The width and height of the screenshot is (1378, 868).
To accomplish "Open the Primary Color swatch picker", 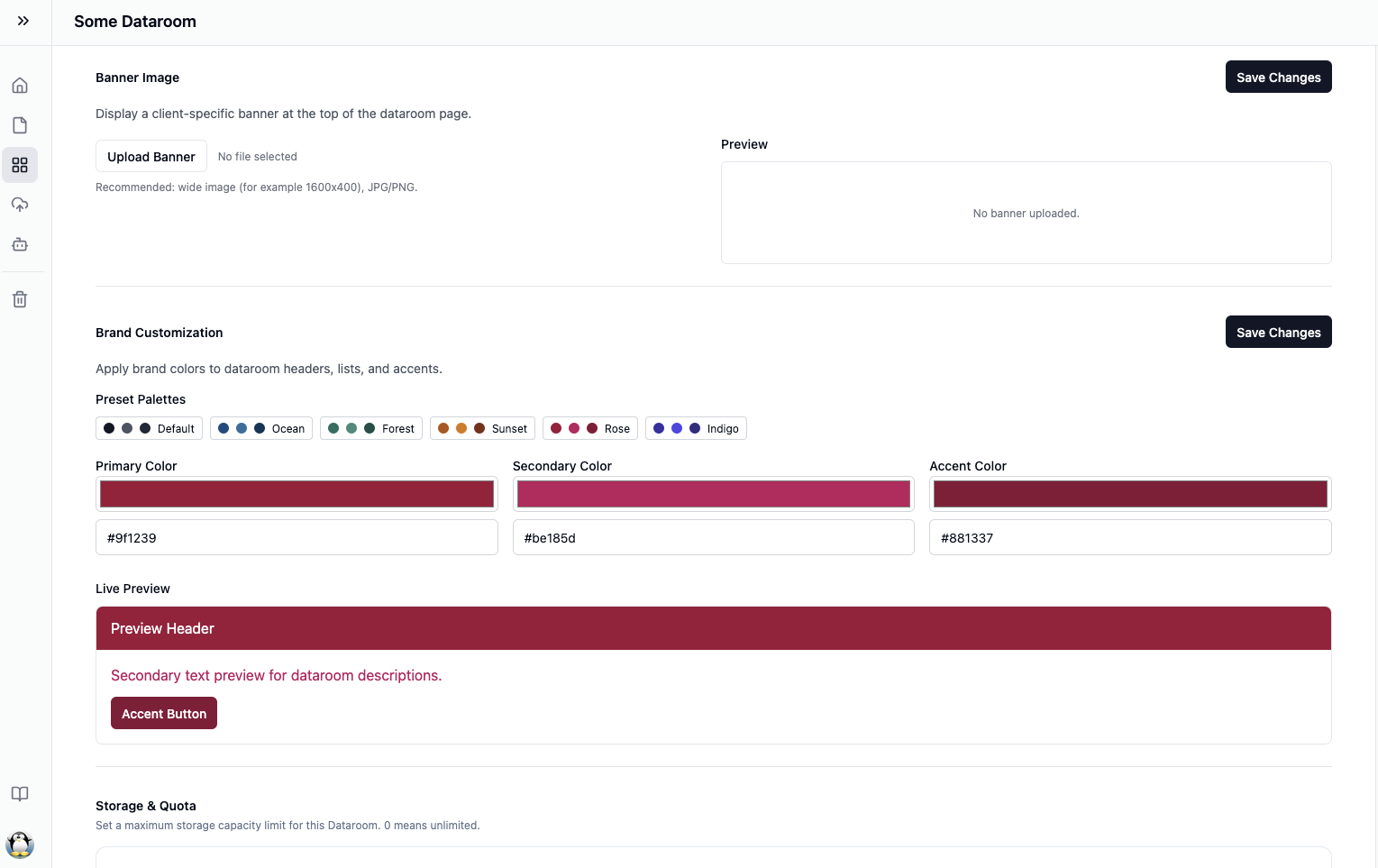I will [297, 494].
